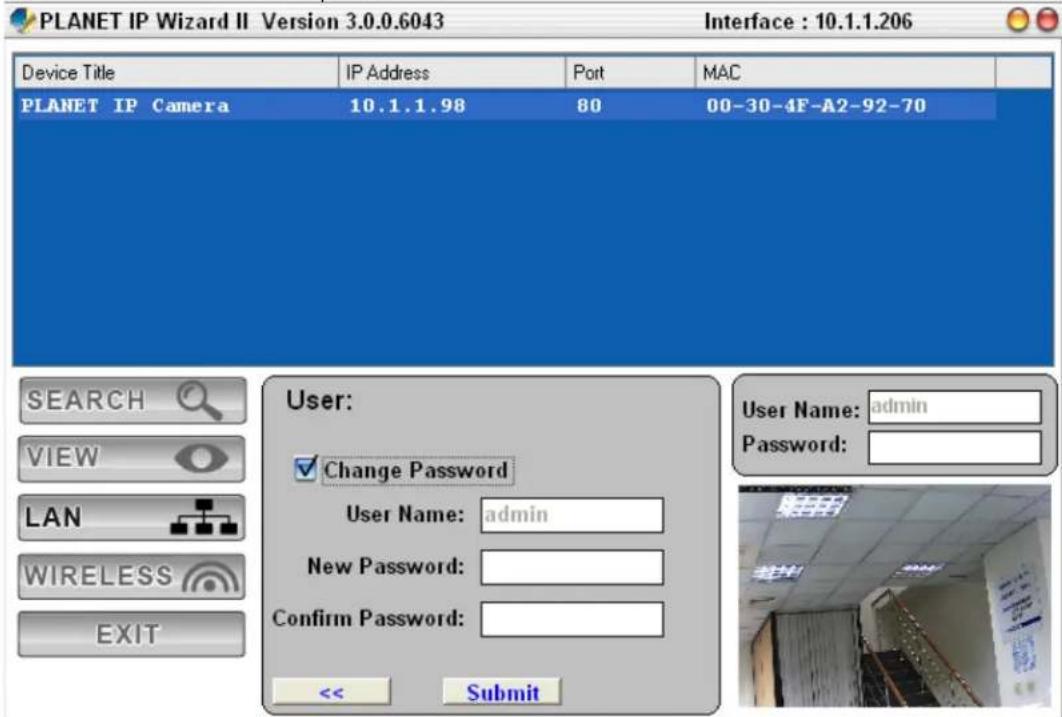The width and height of the screenshot is (1062, 717).
Task: Sort by Port column header
Action: click(x=631, y=72)
